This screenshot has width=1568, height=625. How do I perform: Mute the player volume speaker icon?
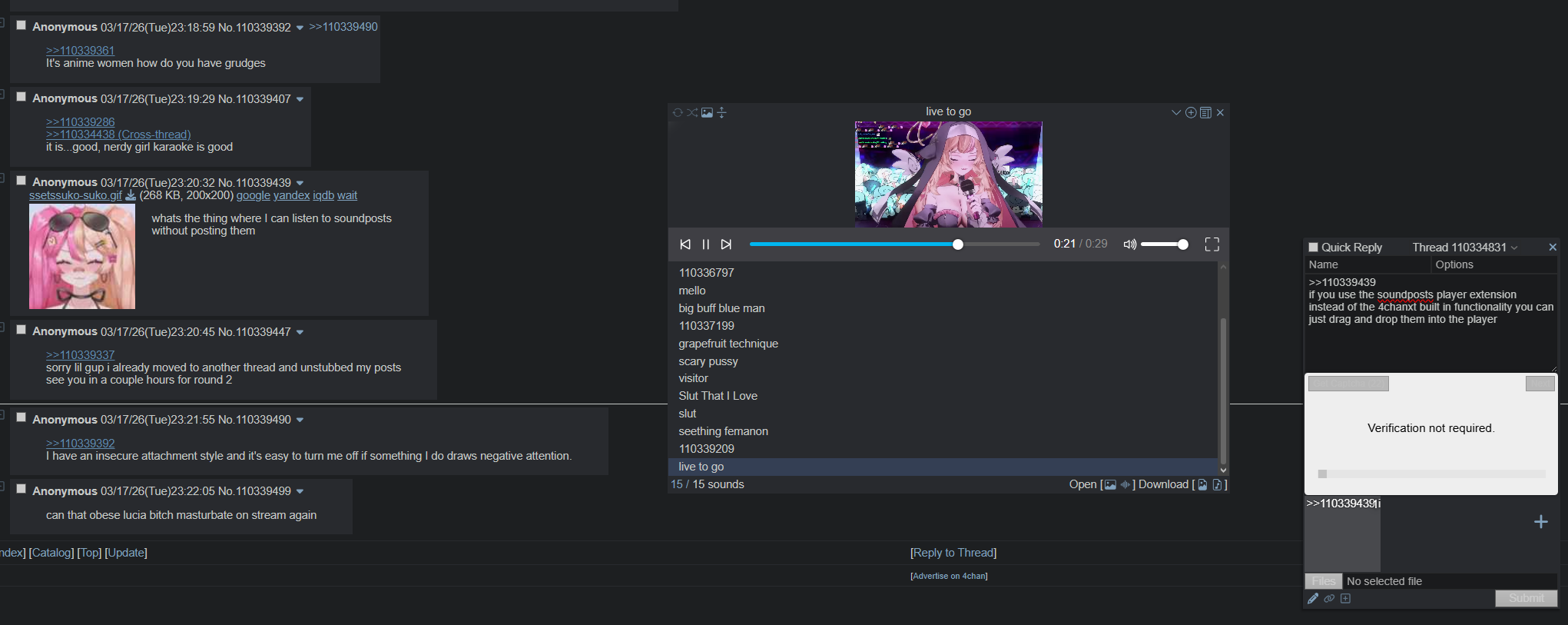[x=1130, y=244]
